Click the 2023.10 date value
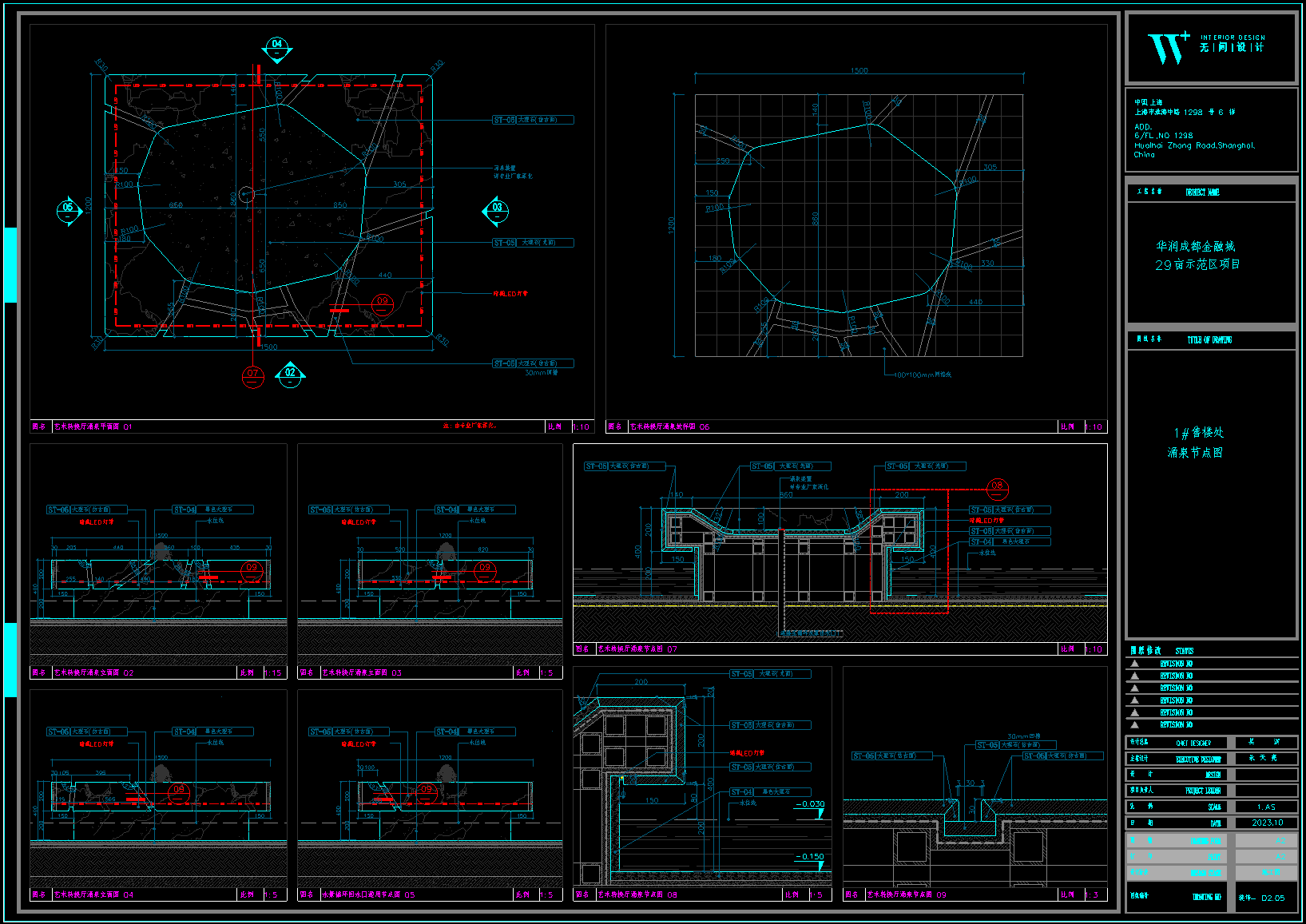 (1267, 823)
